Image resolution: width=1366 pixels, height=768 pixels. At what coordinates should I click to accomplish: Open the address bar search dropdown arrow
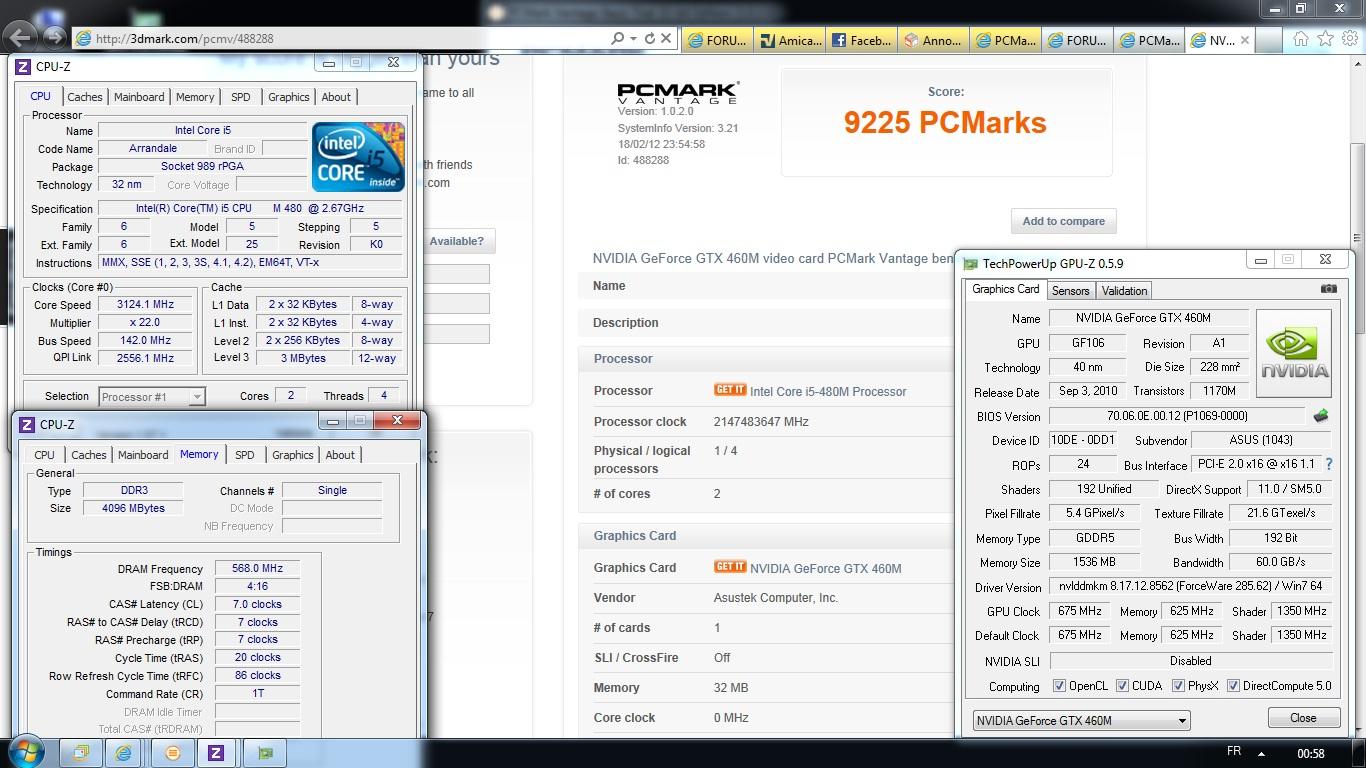pos(634,38)
